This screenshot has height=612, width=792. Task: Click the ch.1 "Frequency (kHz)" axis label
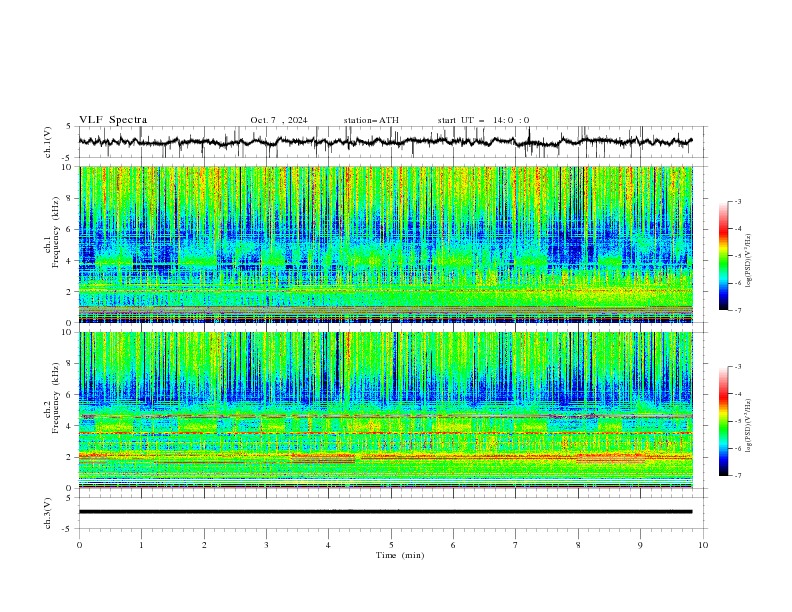pyautogui.click(x=57, y=232)
